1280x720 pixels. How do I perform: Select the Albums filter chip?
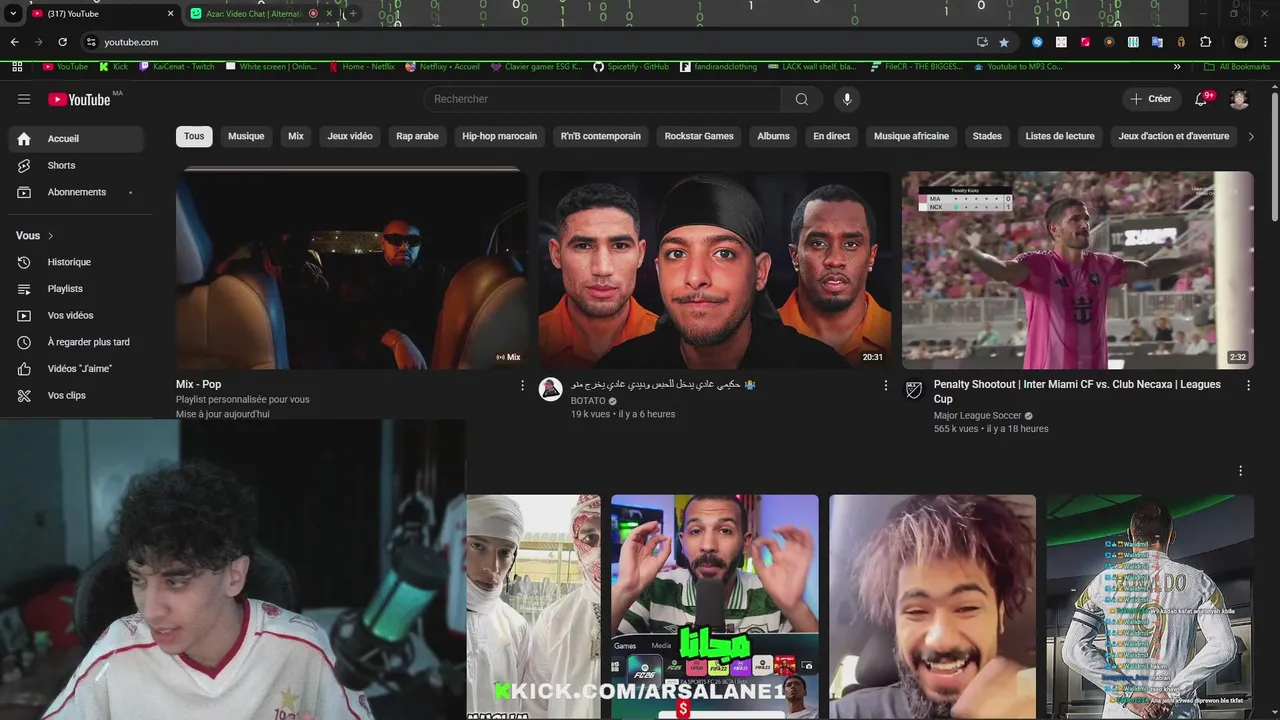coord(773,136)
